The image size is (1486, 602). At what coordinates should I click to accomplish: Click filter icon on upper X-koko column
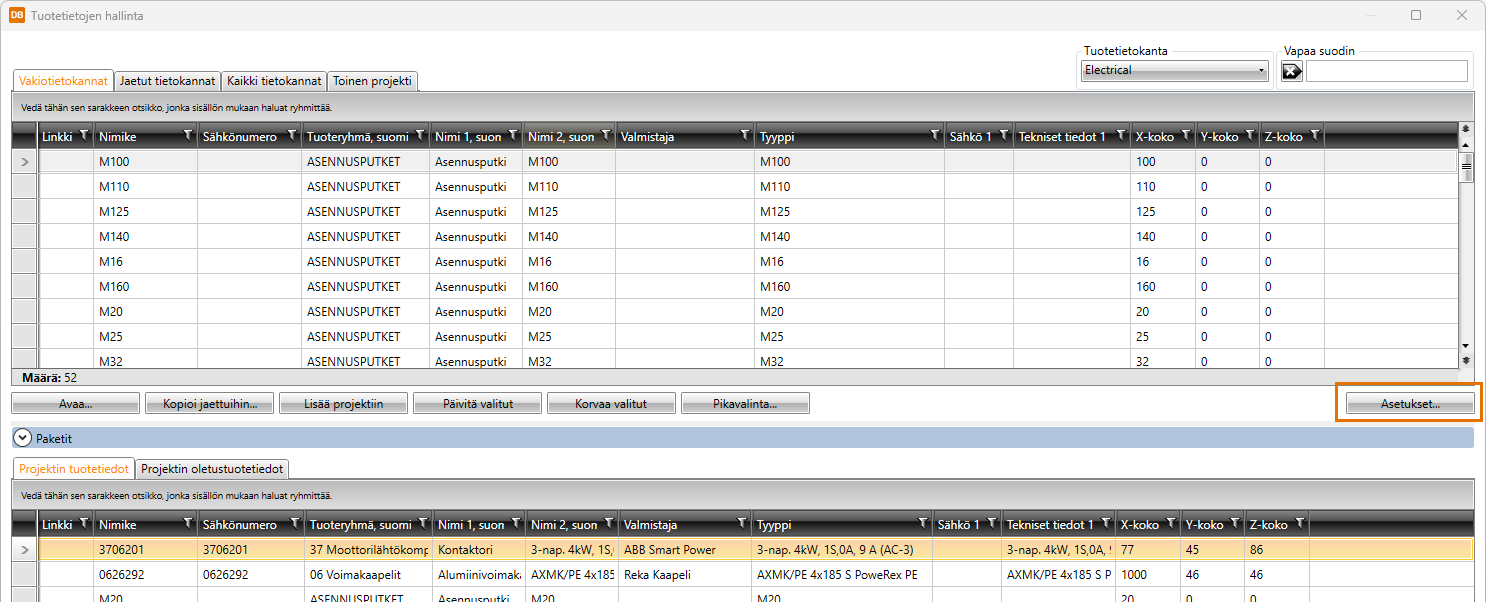point(1185,136)
